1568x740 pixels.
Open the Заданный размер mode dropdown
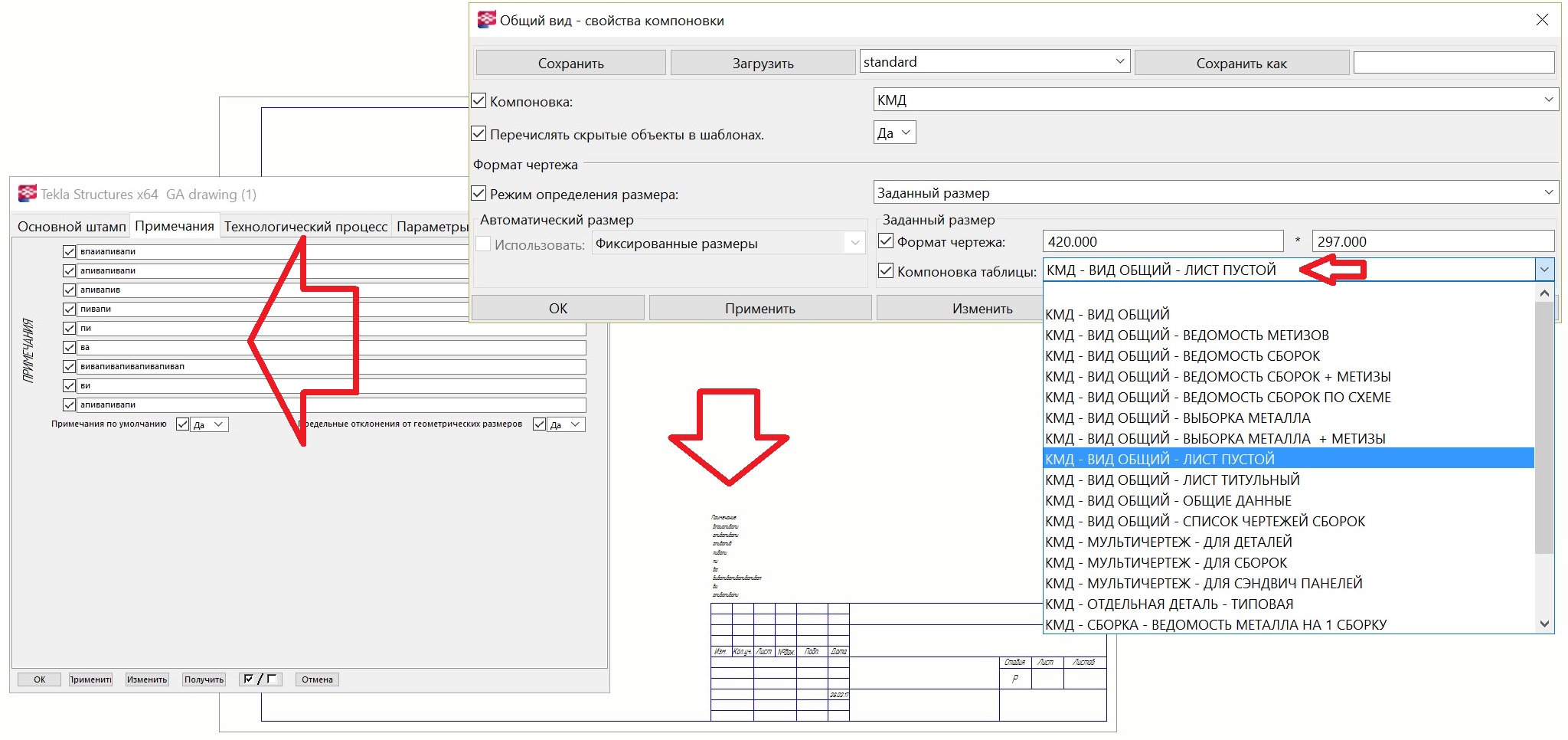click(x=1548, y=192)
